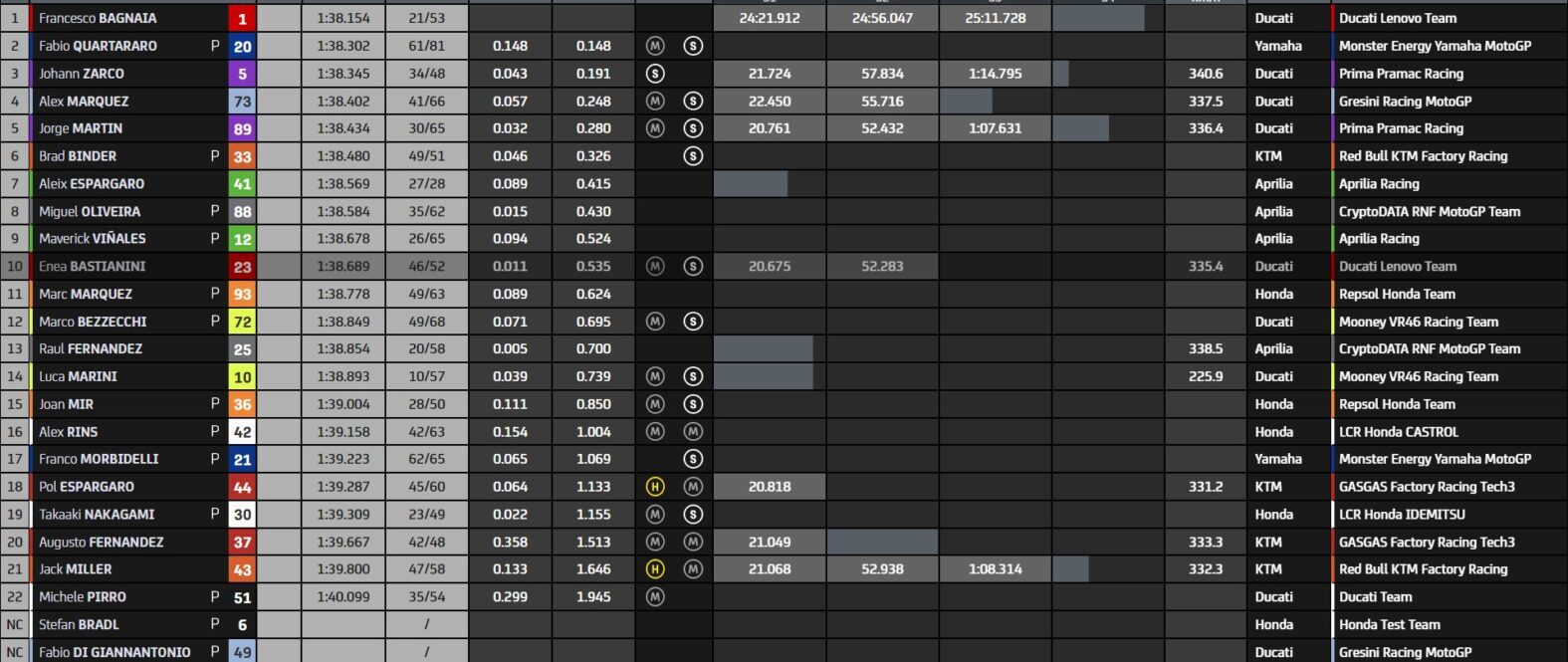Select the S tyre icon in Takaaki Nakagami's row

693,515
